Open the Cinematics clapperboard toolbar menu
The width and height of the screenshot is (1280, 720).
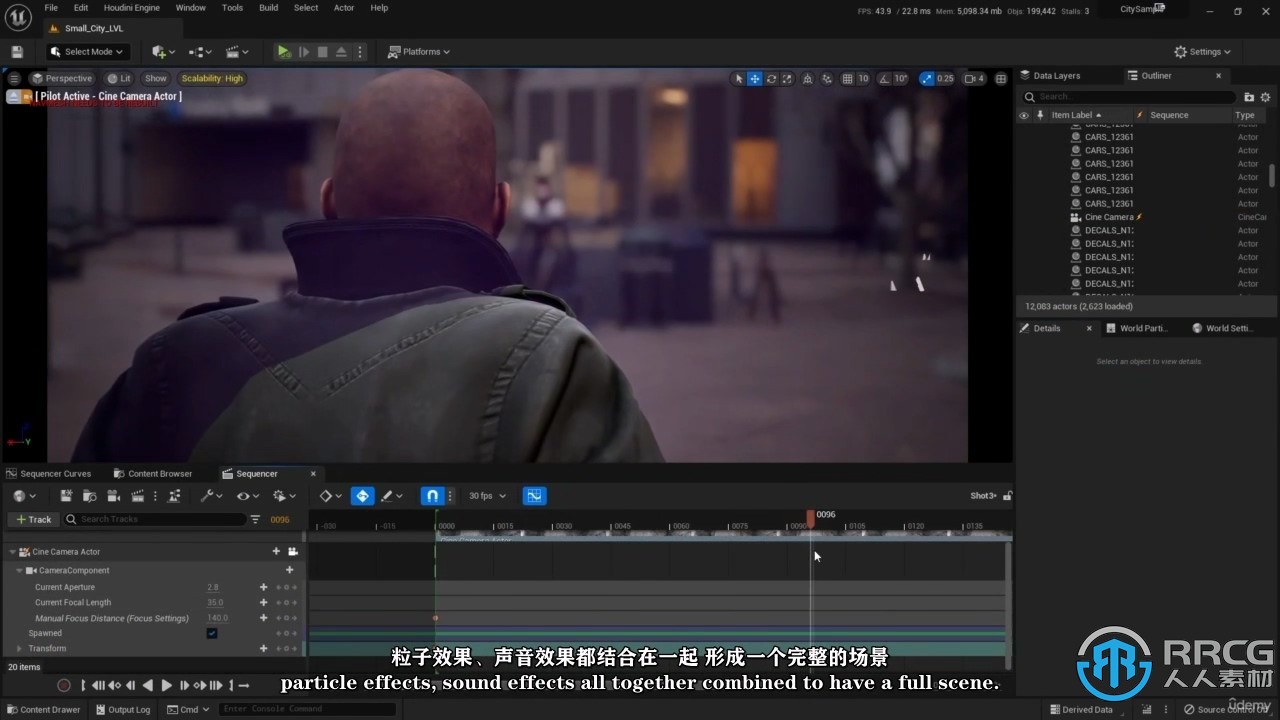click(237, 52)
